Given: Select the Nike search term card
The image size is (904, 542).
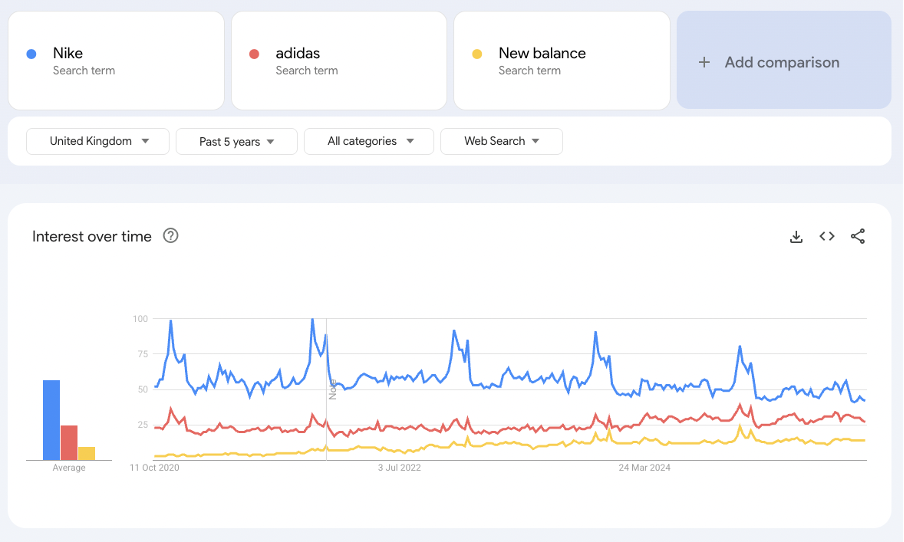Looking at the screenshot, I should click(x=116, y=61).
